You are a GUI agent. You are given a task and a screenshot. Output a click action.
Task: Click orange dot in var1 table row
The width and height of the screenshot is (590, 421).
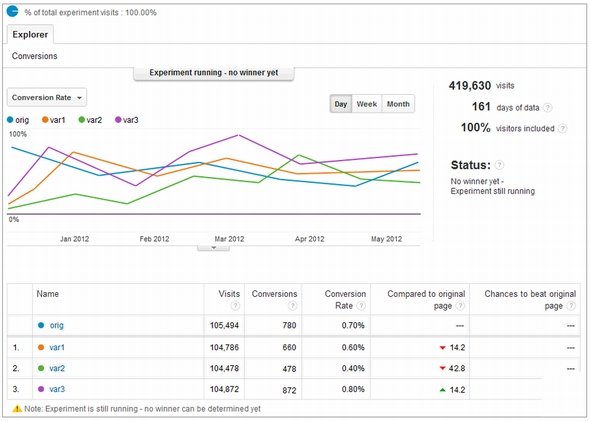(41, 347)
